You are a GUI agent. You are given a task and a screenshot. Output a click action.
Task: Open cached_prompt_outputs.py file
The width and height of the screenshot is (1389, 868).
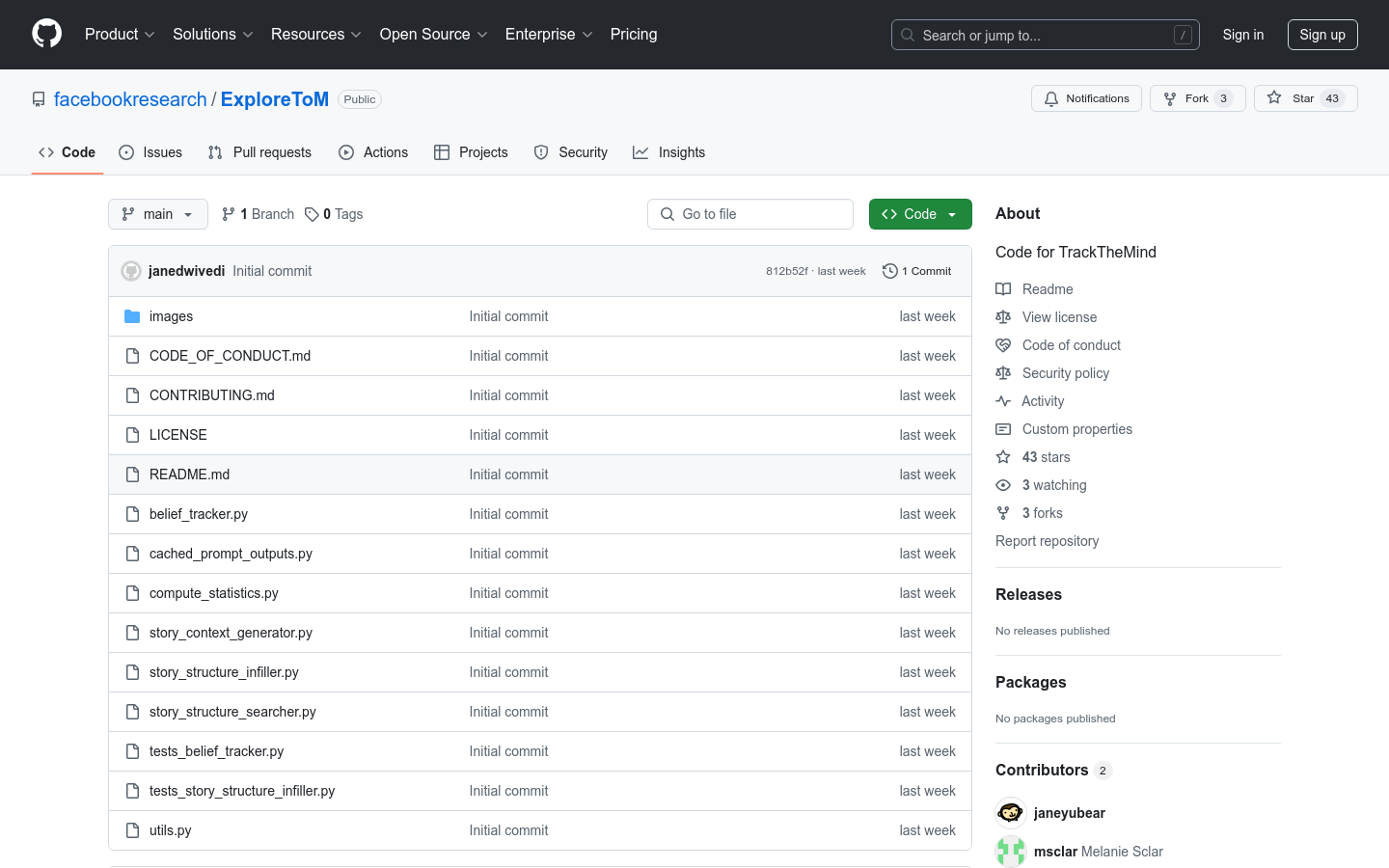pyautogui.click(x=231, y=554)
